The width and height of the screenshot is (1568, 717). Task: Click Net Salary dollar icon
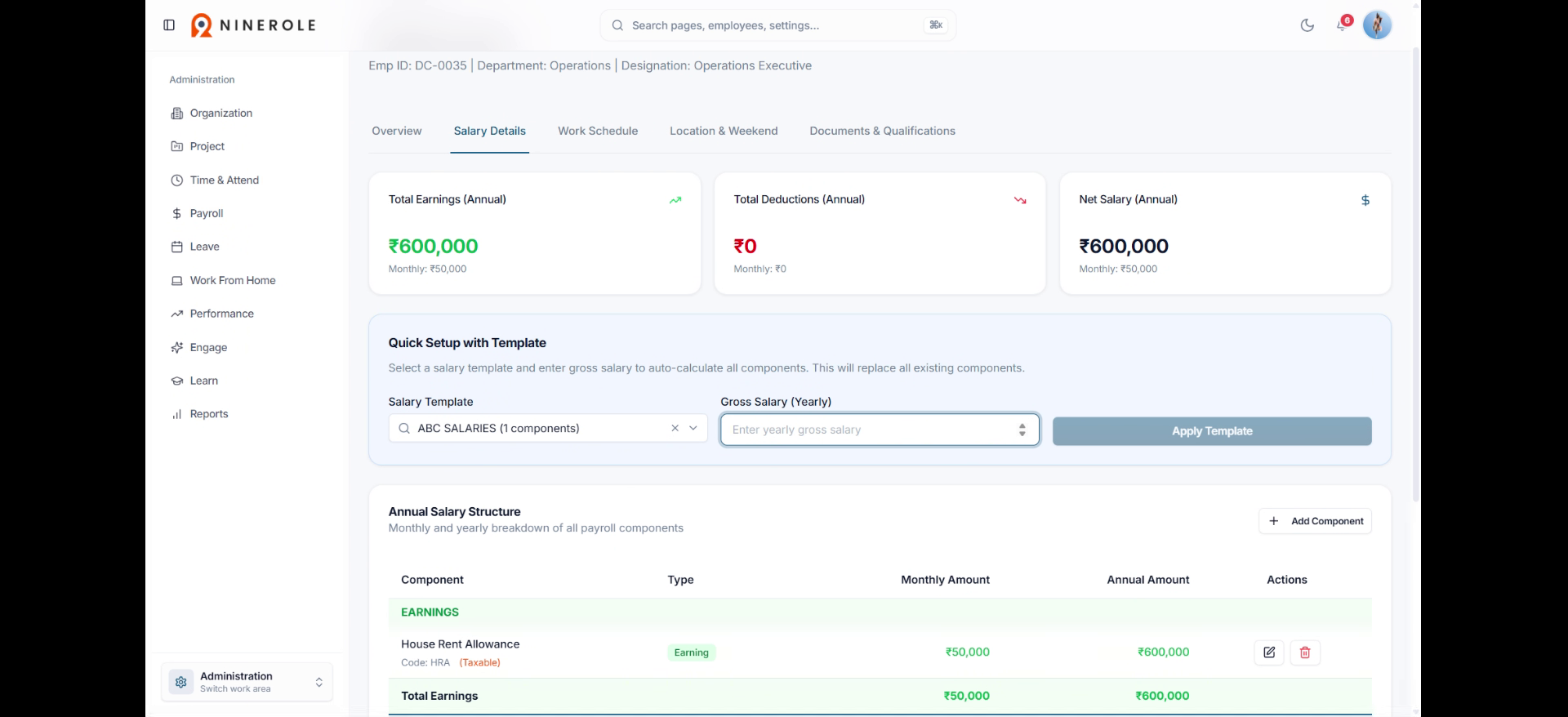pyautogui.click(x=1365, y=200)
